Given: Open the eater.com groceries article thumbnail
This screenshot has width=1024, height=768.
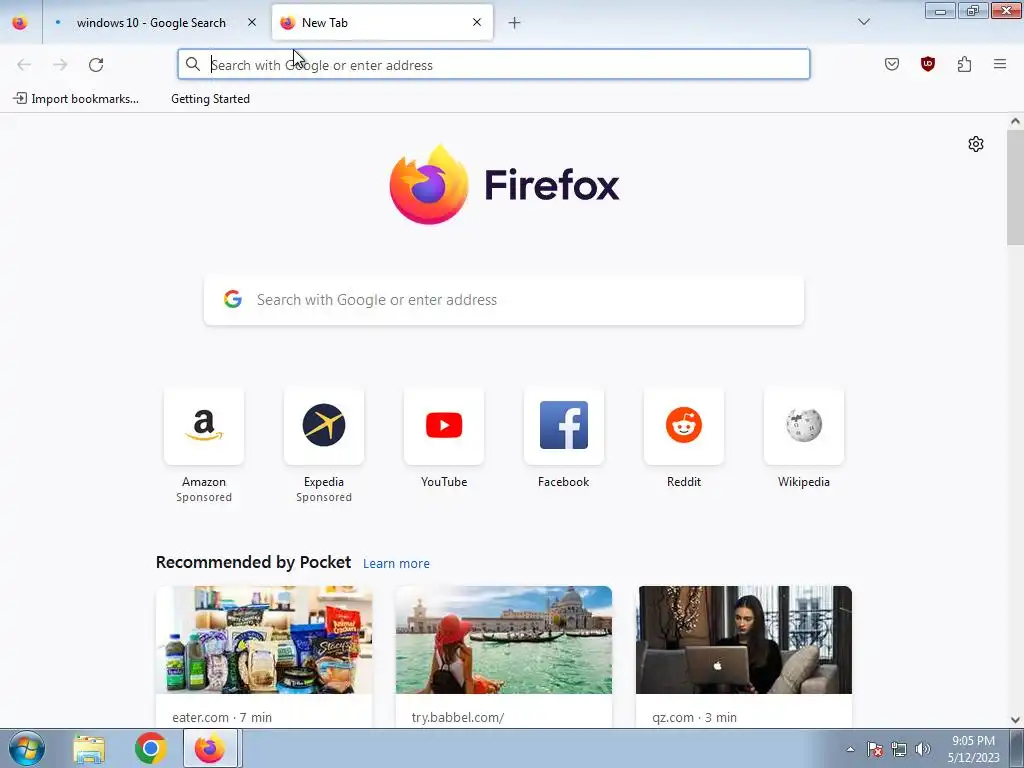Looking at the screenshot, I should [264, 640].
